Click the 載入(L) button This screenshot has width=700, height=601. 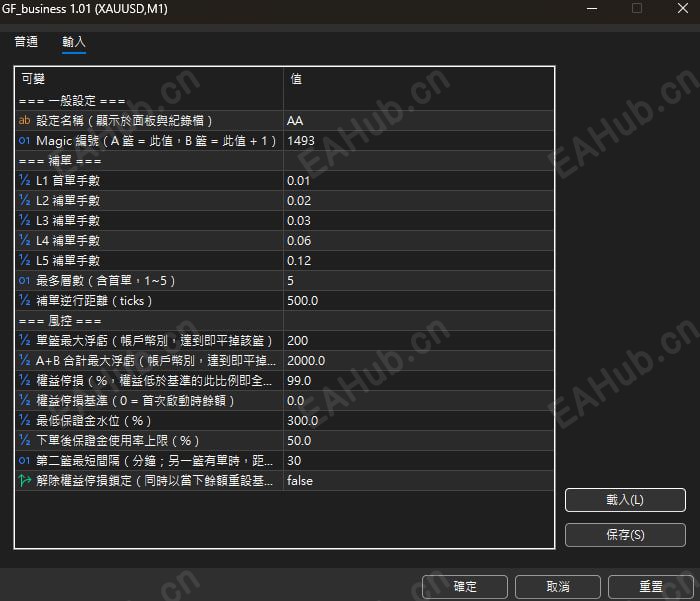pyautogui.click(x=625, y=500)
